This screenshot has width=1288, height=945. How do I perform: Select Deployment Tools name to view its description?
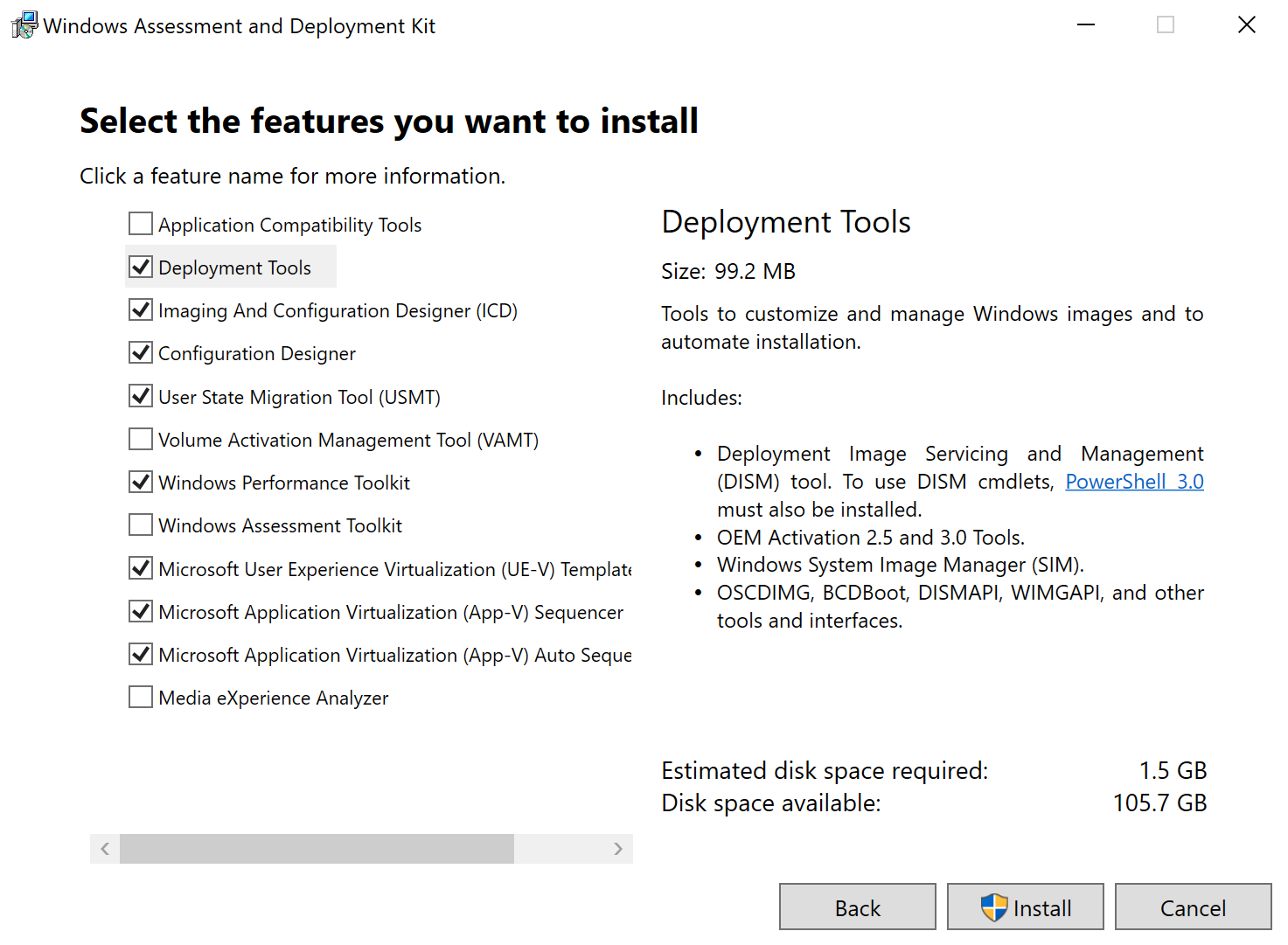click(x=233, y=267)
